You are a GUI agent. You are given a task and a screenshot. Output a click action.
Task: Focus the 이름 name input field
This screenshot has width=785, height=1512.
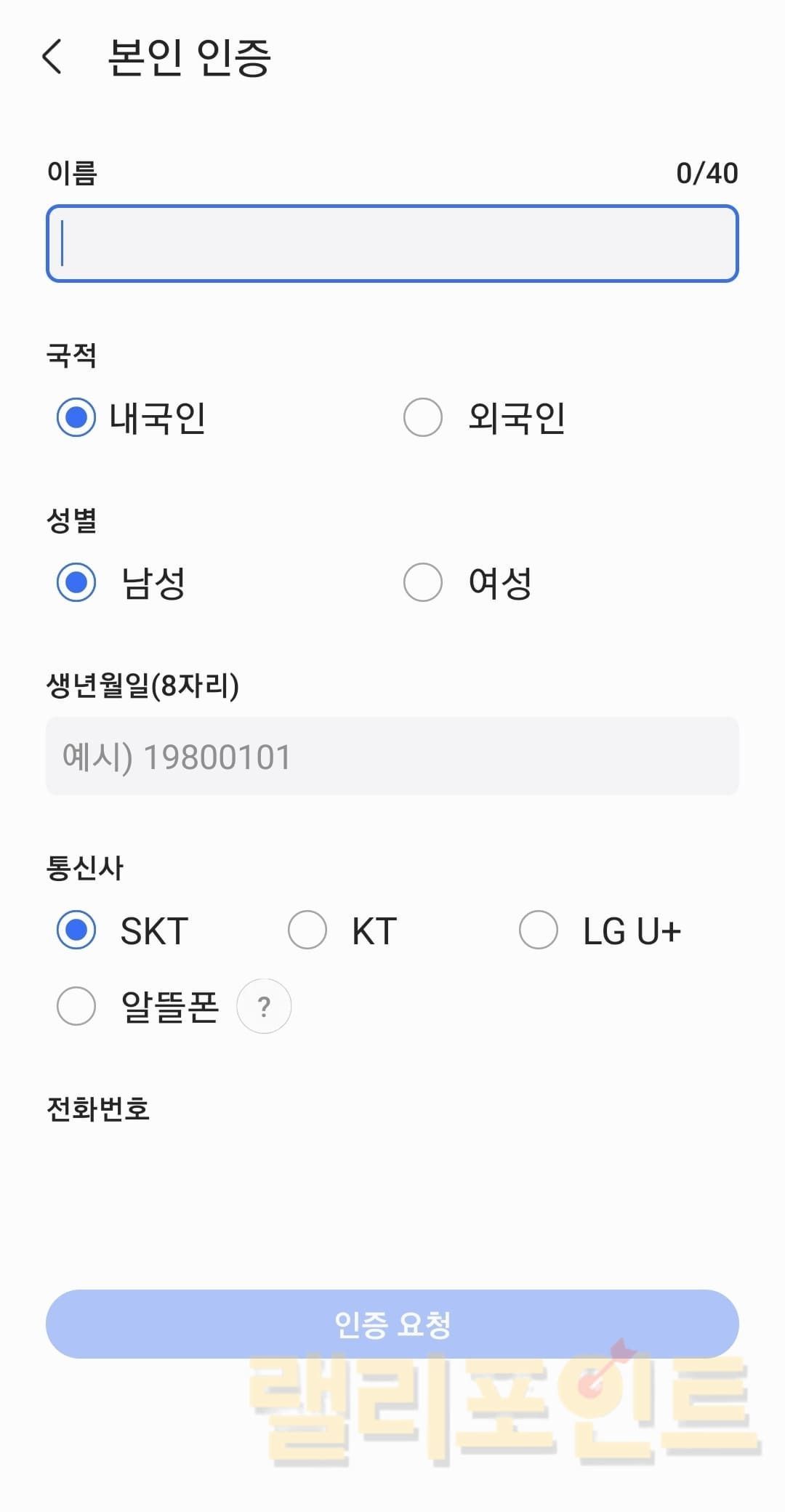[392, 244]
